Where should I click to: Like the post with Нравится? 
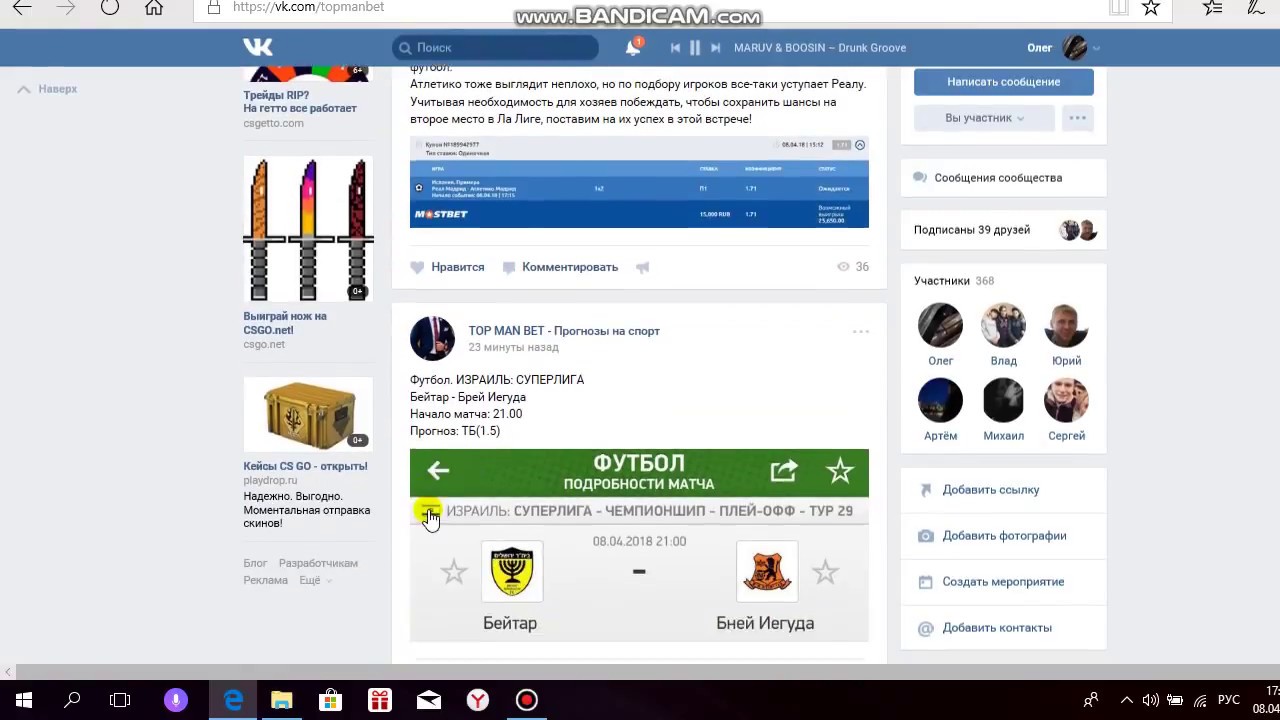tap(447, 267)
